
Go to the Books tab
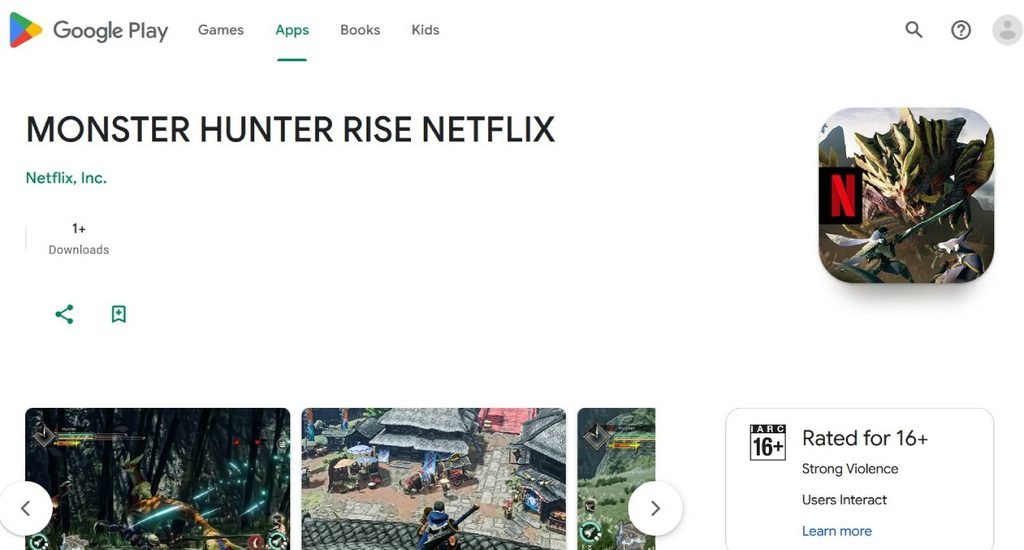pos(360,30)
